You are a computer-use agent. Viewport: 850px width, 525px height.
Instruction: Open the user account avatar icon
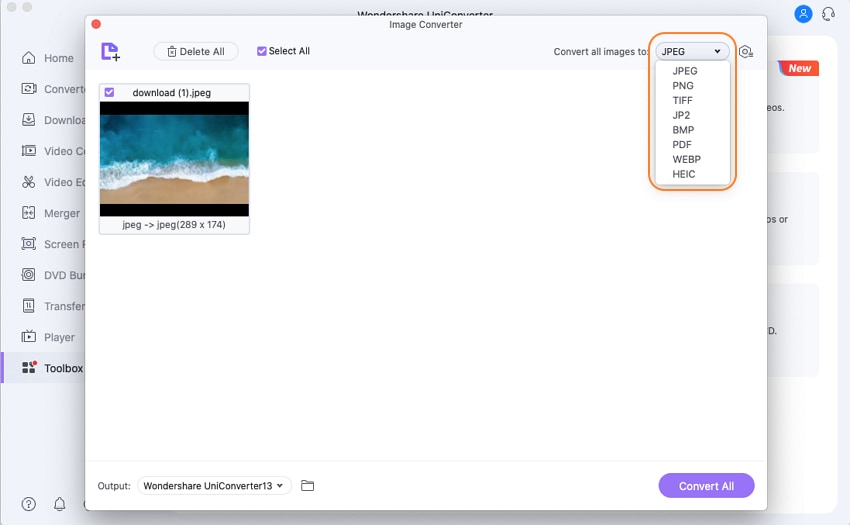tap(803, 14)
